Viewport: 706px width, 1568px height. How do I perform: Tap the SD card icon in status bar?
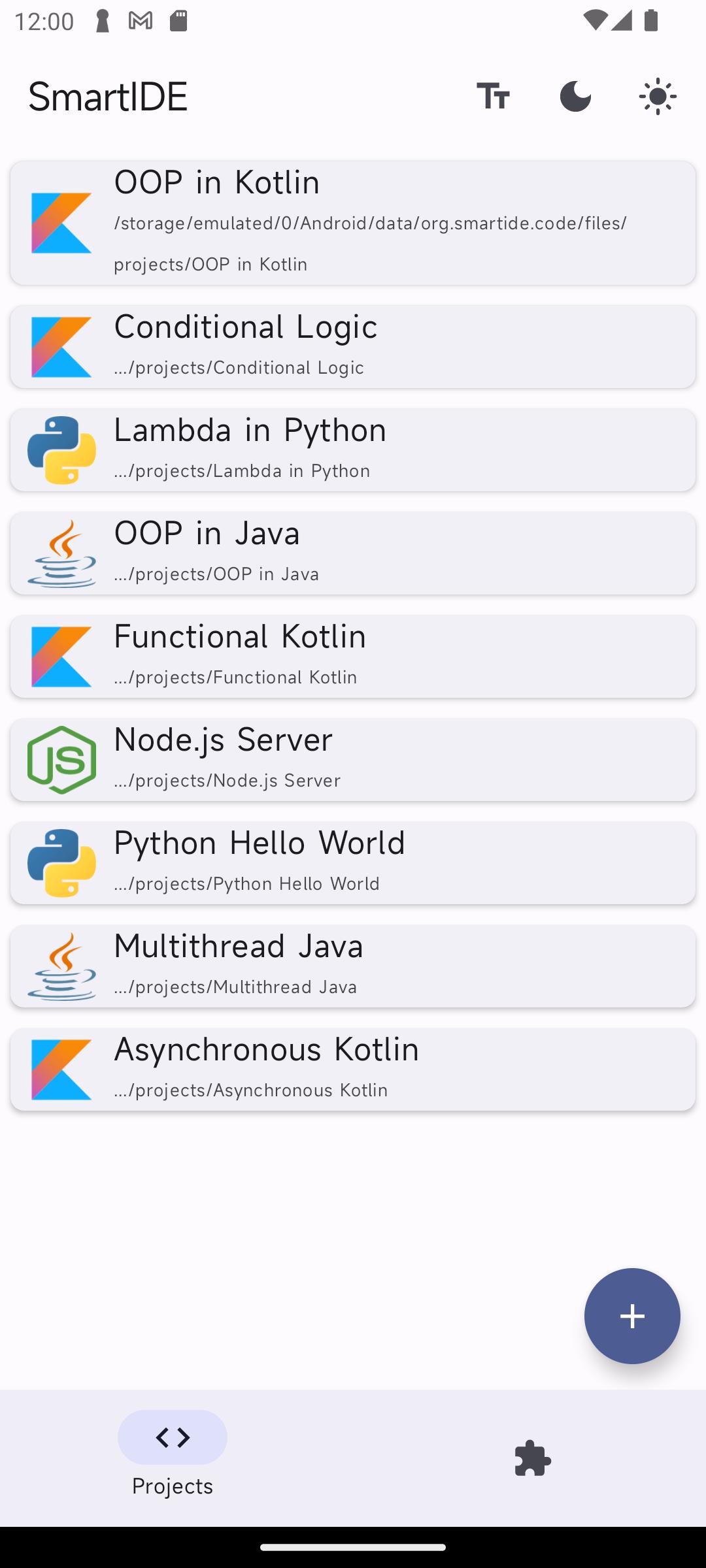tap(178, 21)
